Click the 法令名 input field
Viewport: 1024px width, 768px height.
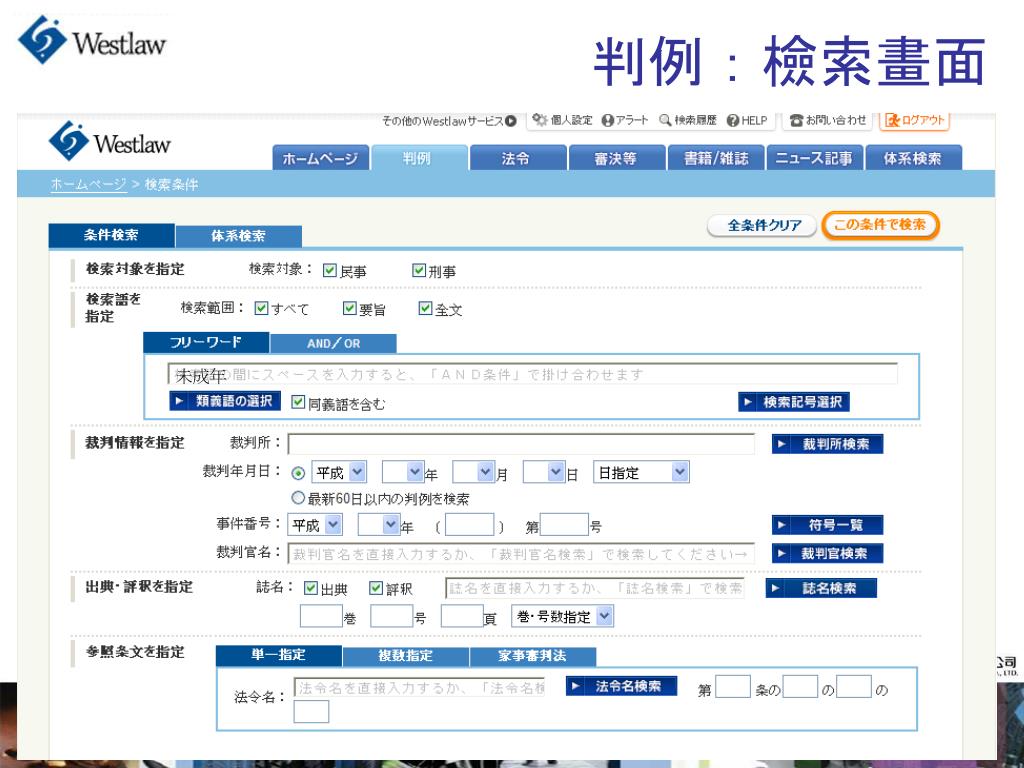point(419,687)
